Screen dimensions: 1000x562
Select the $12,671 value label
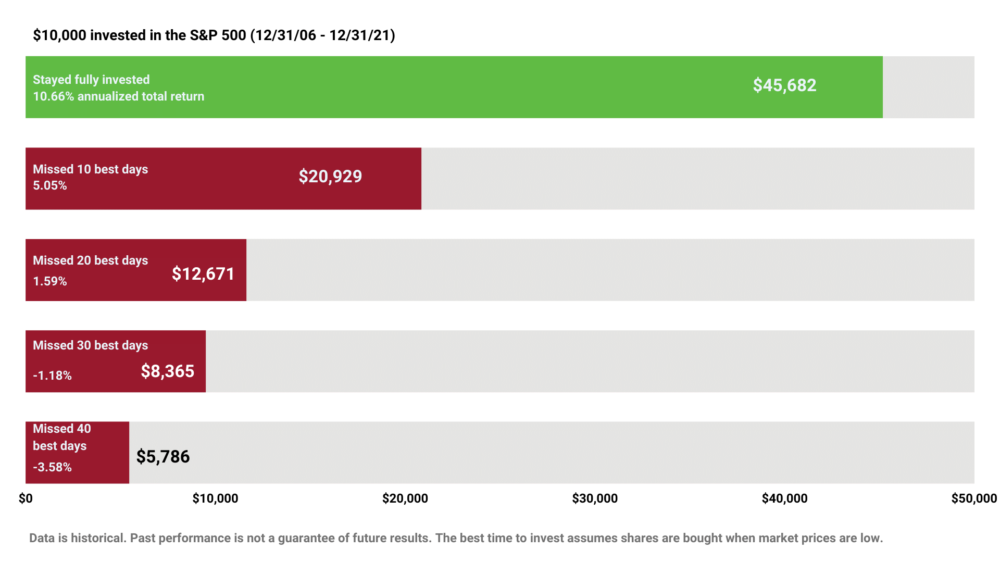pyautogui.click(x=203, y=273)
